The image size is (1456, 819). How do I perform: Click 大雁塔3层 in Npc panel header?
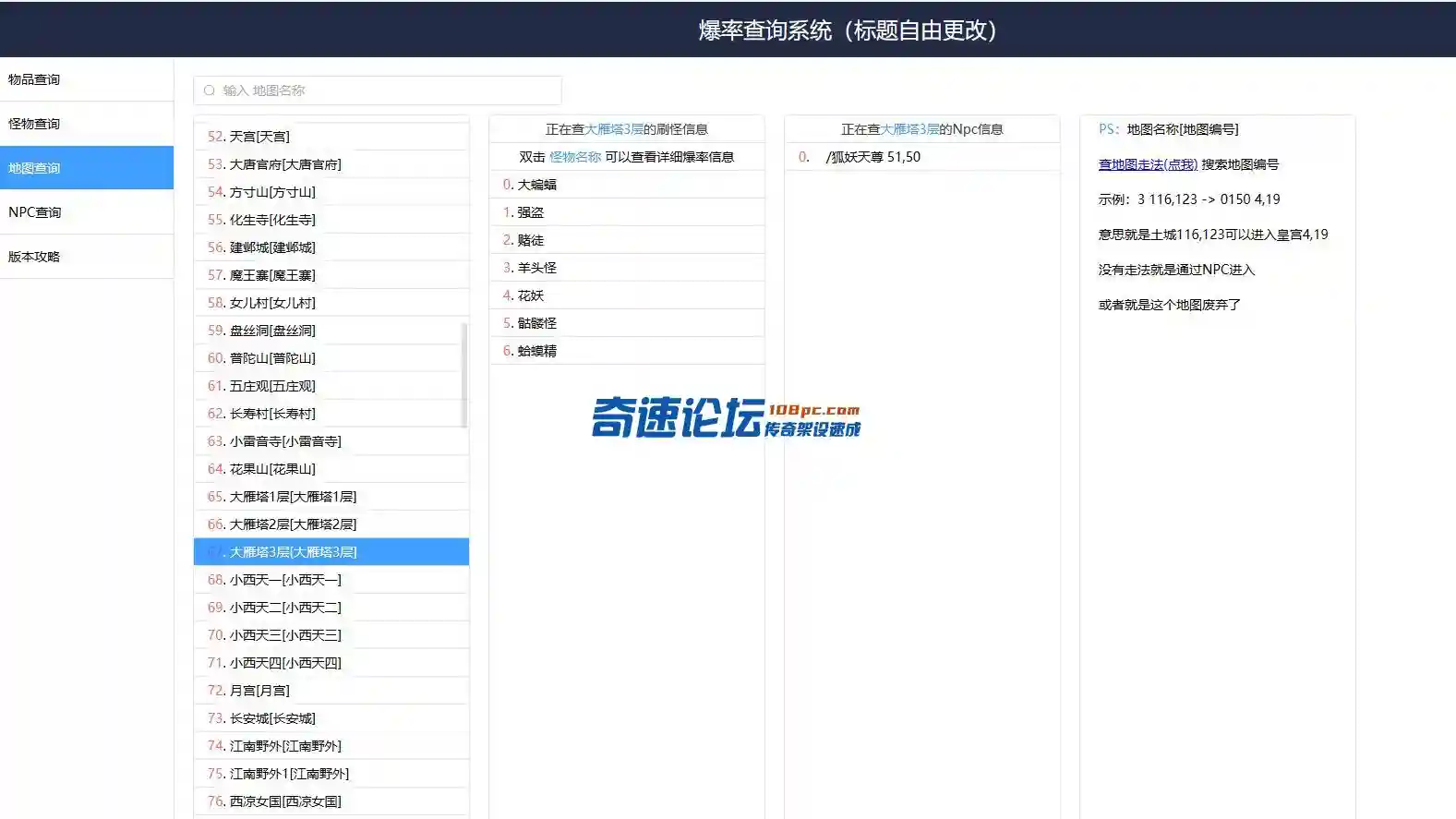click(909, 129)
